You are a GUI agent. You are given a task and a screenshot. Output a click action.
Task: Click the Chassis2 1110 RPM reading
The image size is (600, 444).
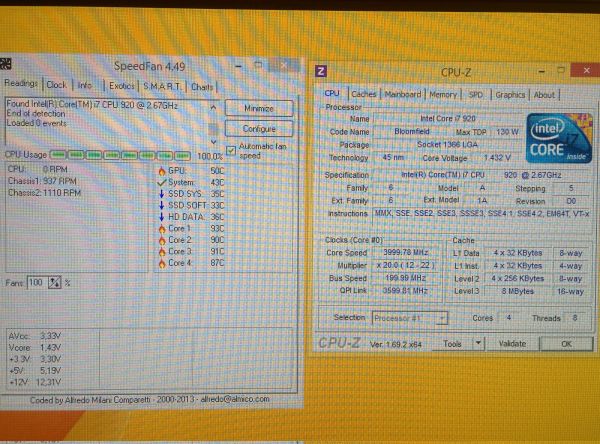[x=45, y=193]
